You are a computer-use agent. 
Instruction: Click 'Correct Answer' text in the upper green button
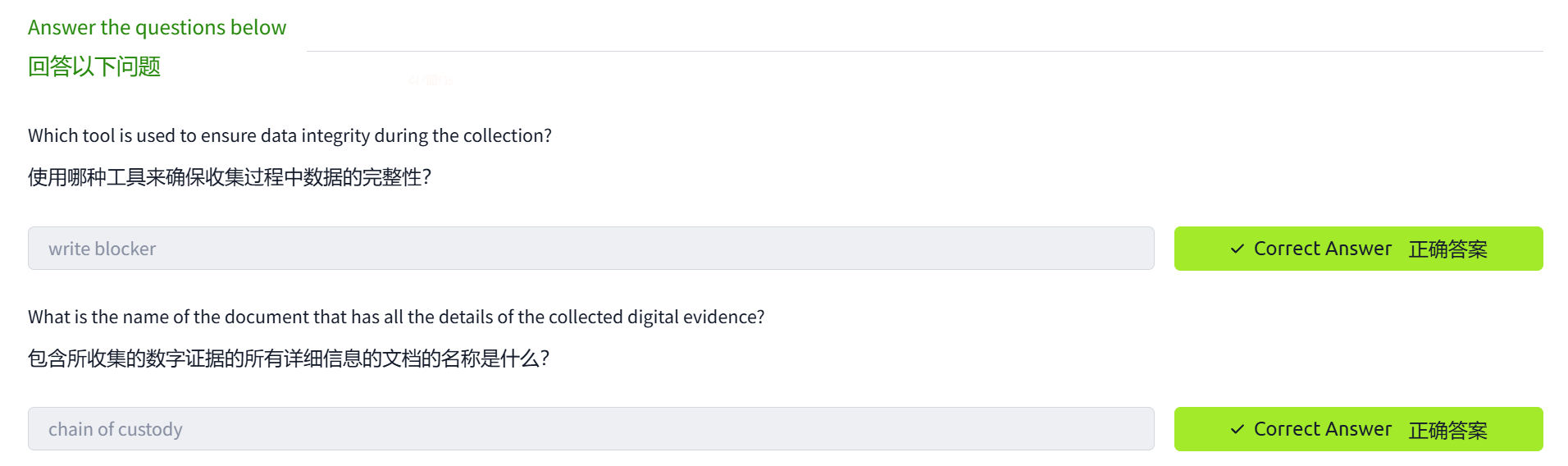1322,249
